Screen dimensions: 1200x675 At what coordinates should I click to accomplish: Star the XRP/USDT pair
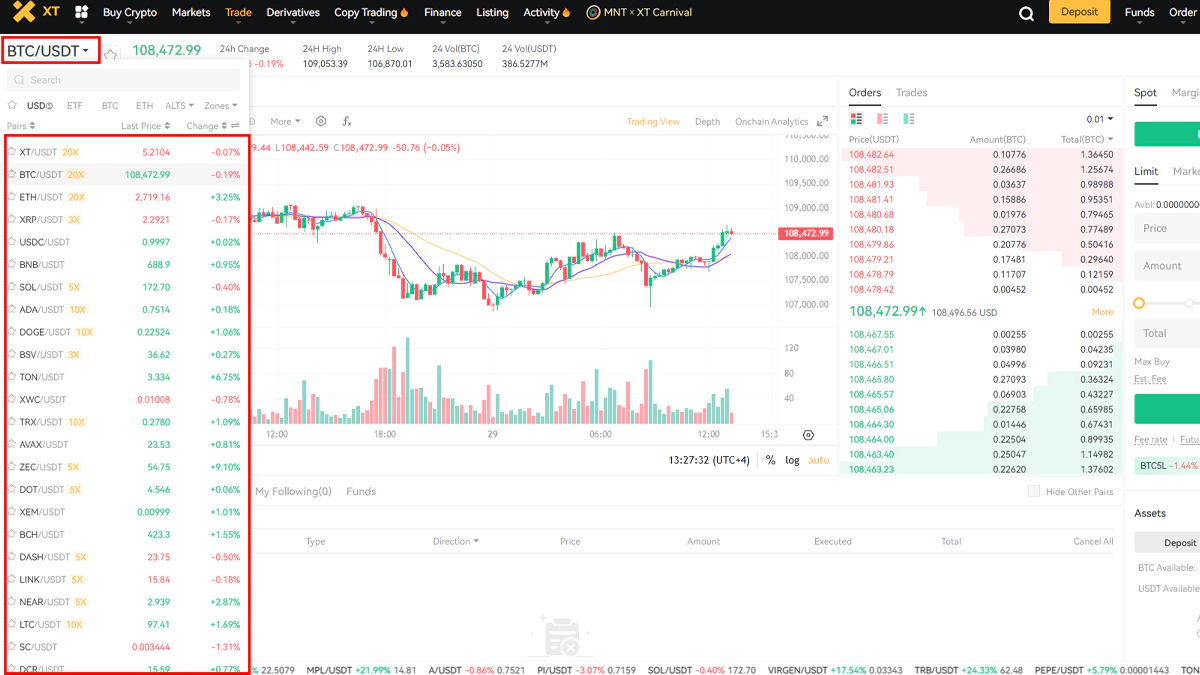click(x=12, y=219)
